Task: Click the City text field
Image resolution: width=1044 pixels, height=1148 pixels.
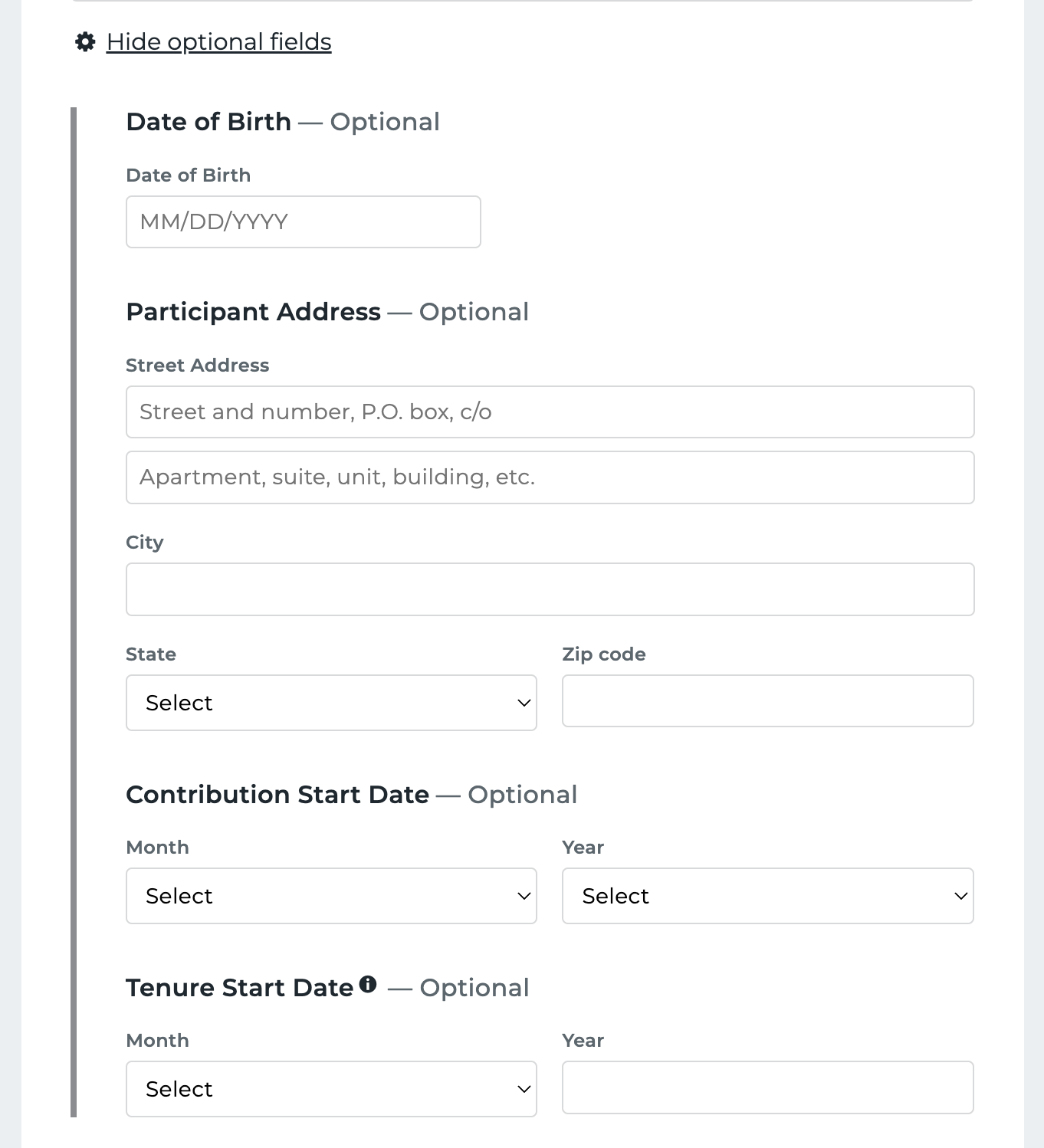Action: click(x=550, y=589)
